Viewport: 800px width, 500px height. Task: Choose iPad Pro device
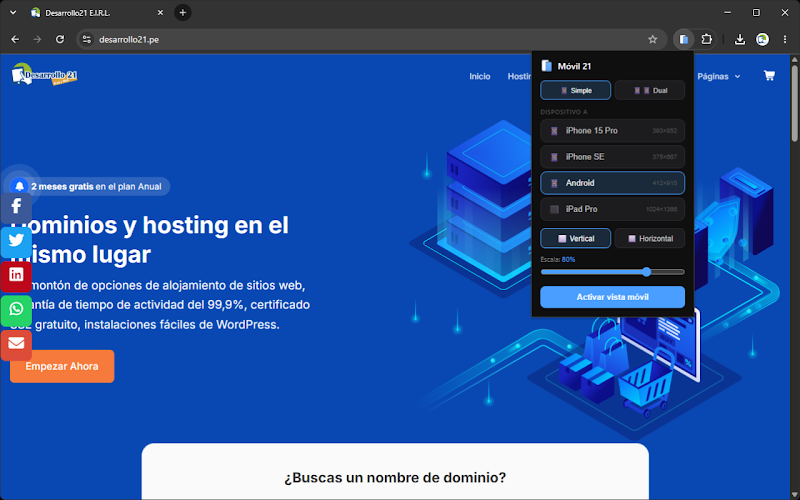coord(613,209)
